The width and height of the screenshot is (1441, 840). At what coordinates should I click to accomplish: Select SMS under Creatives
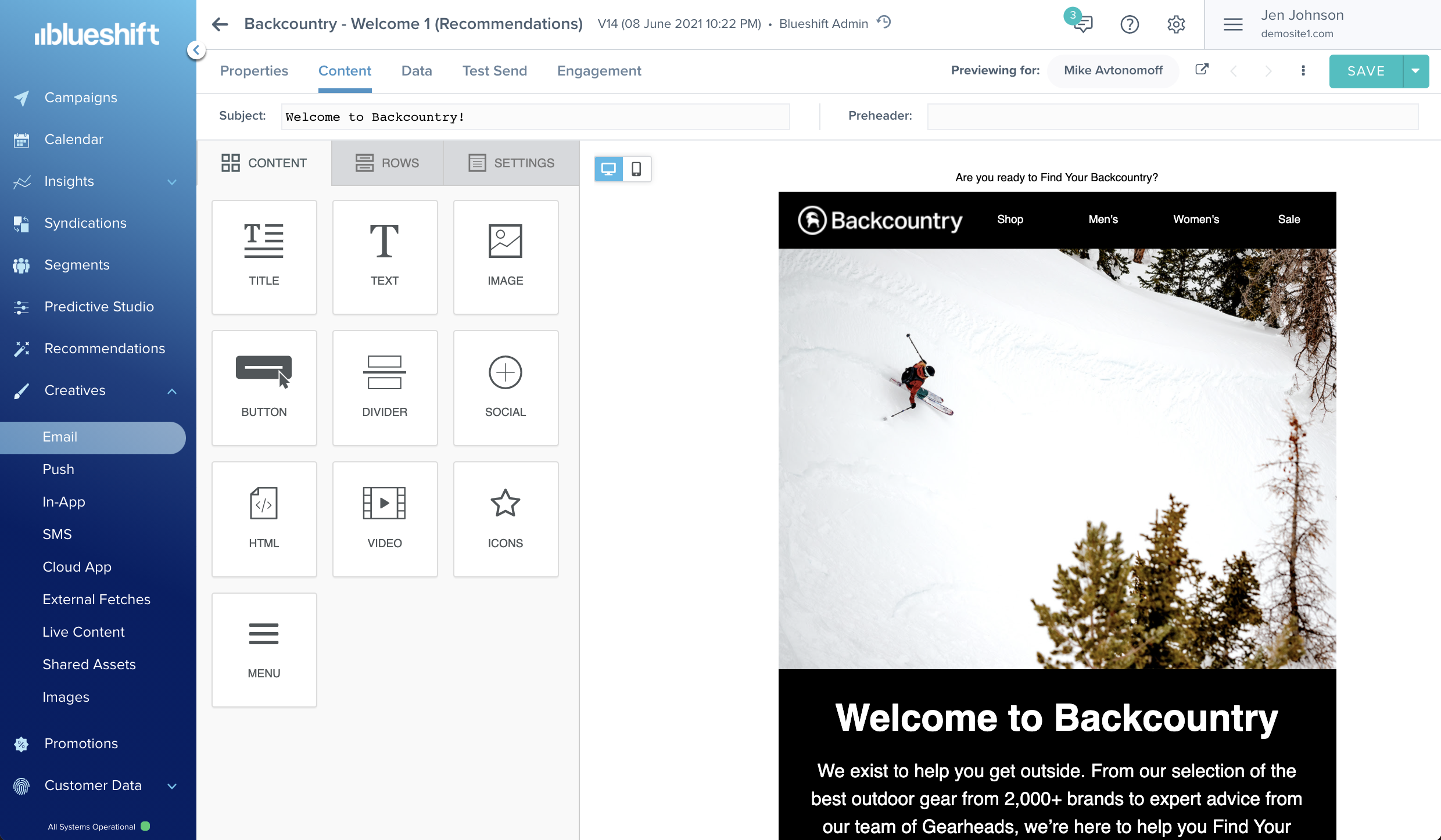tap(57, 534)
